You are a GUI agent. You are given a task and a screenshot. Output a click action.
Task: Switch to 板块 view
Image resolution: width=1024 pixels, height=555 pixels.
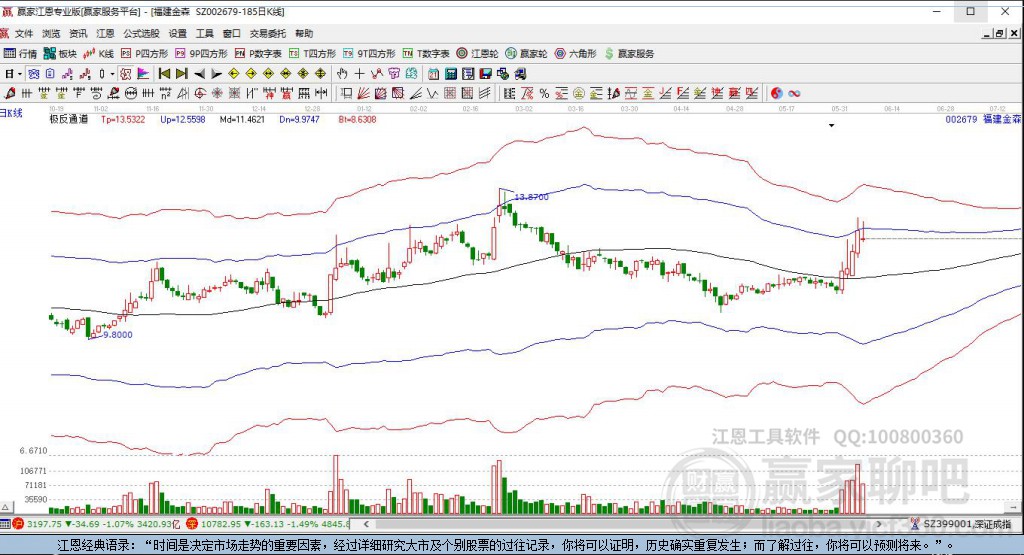[60, 54]
